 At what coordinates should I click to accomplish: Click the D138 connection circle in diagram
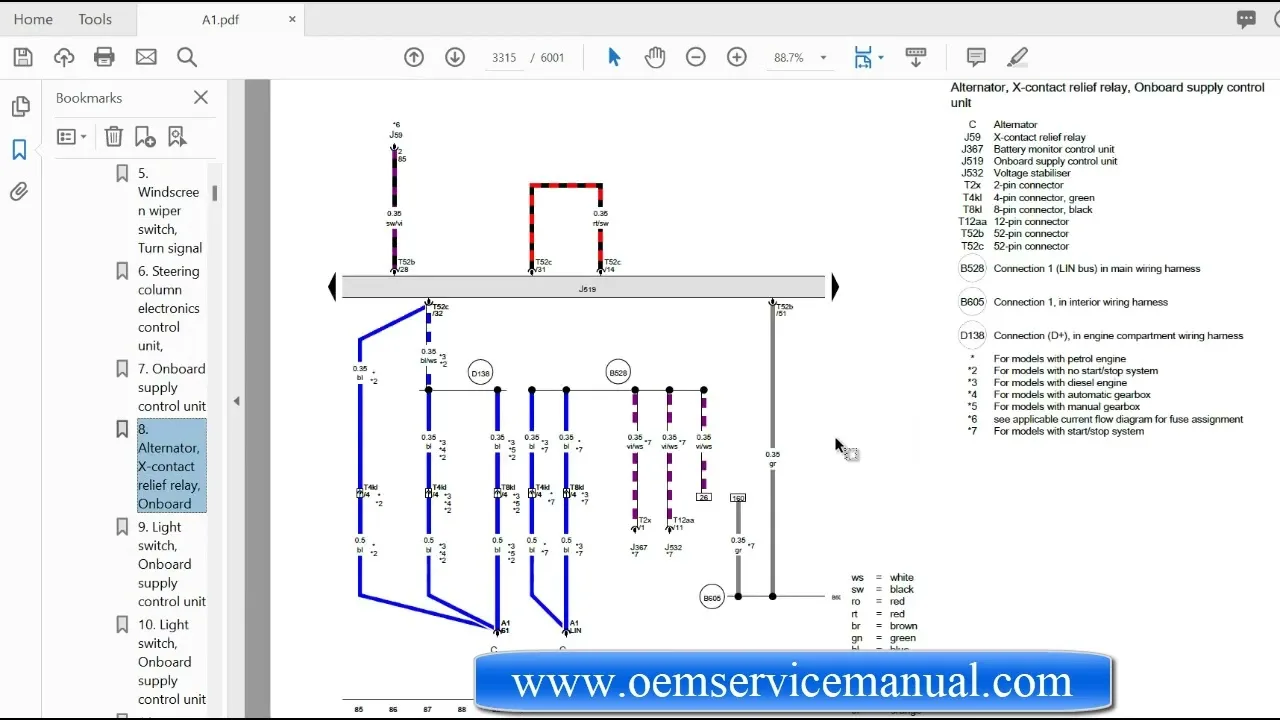tap(480, 374)
